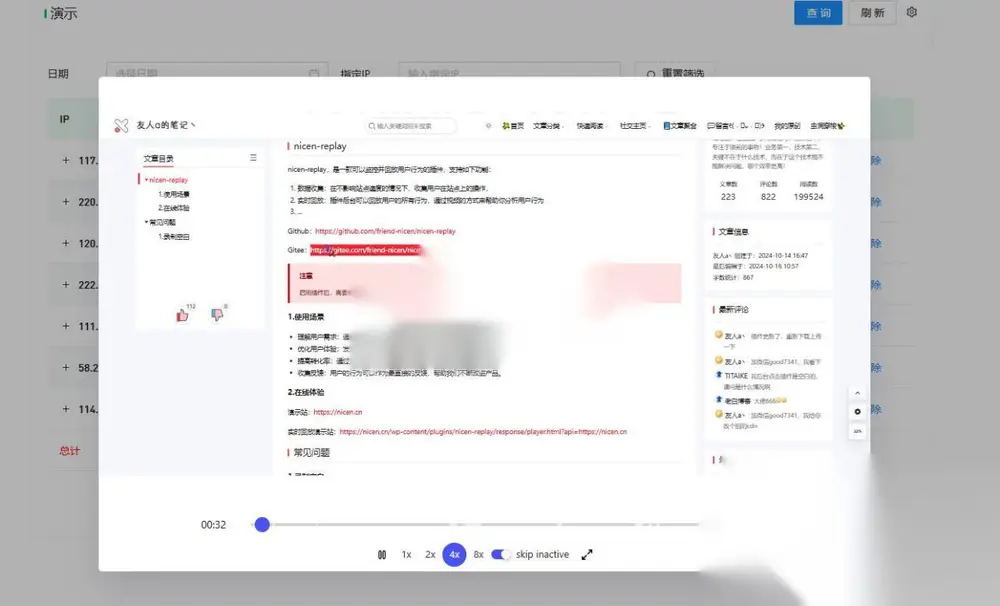Click the replay progress slider handle
The image size is (1000, 606).
coord(262,524)
